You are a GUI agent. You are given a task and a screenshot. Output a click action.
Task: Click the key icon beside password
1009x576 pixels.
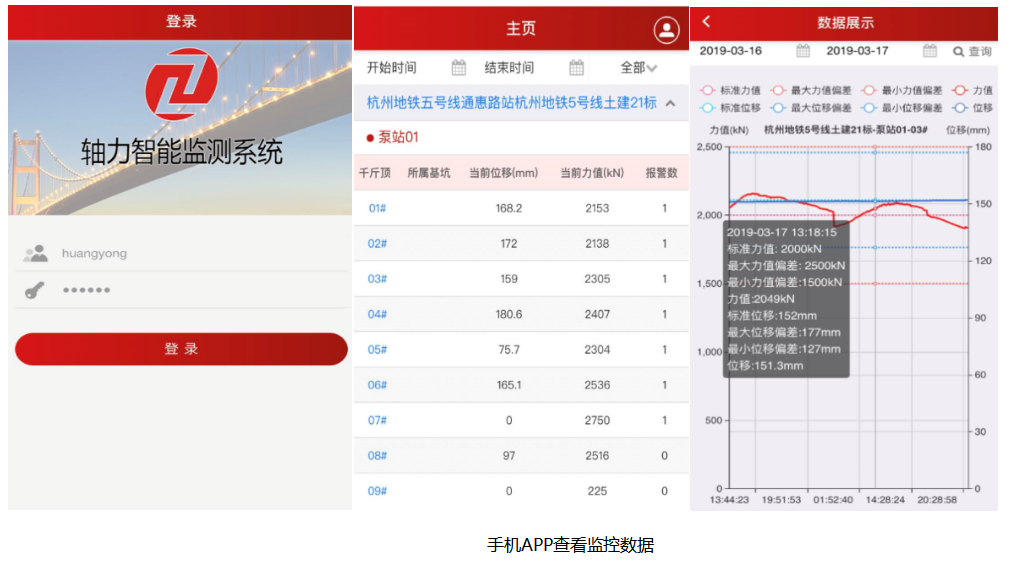click(x=34, y=290)
